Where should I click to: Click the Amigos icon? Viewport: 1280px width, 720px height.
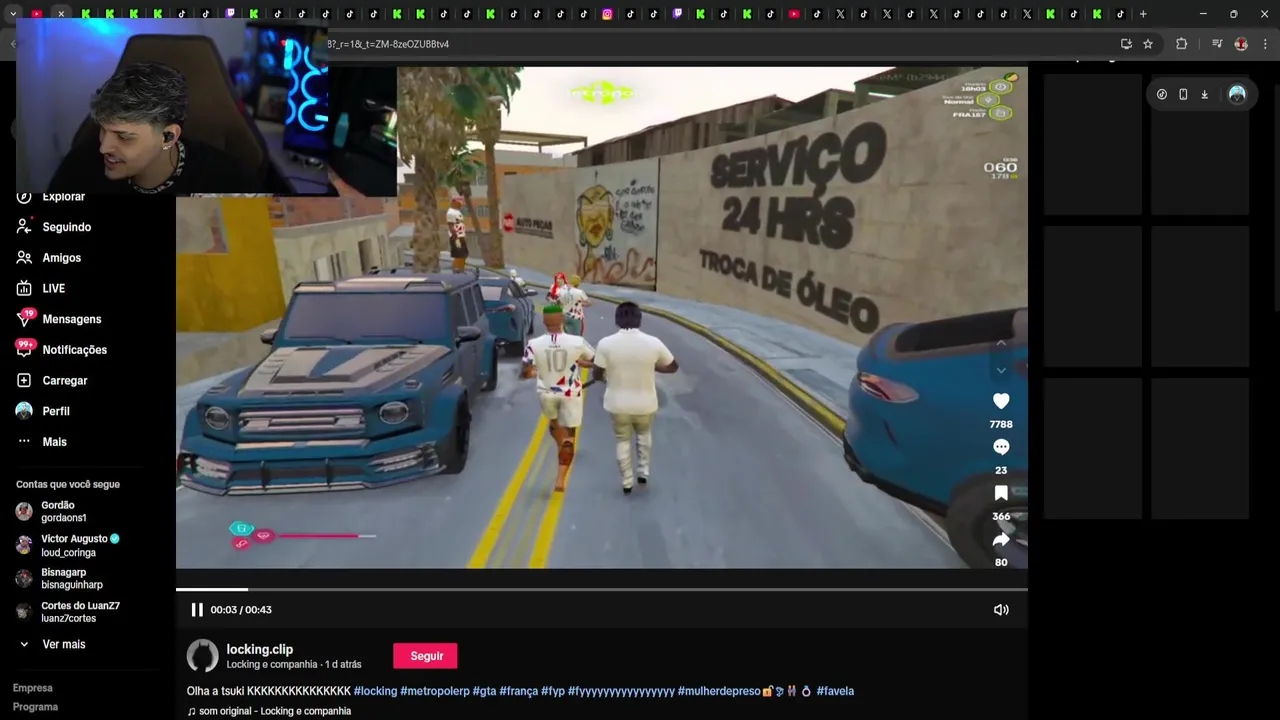tap(24, 258)
